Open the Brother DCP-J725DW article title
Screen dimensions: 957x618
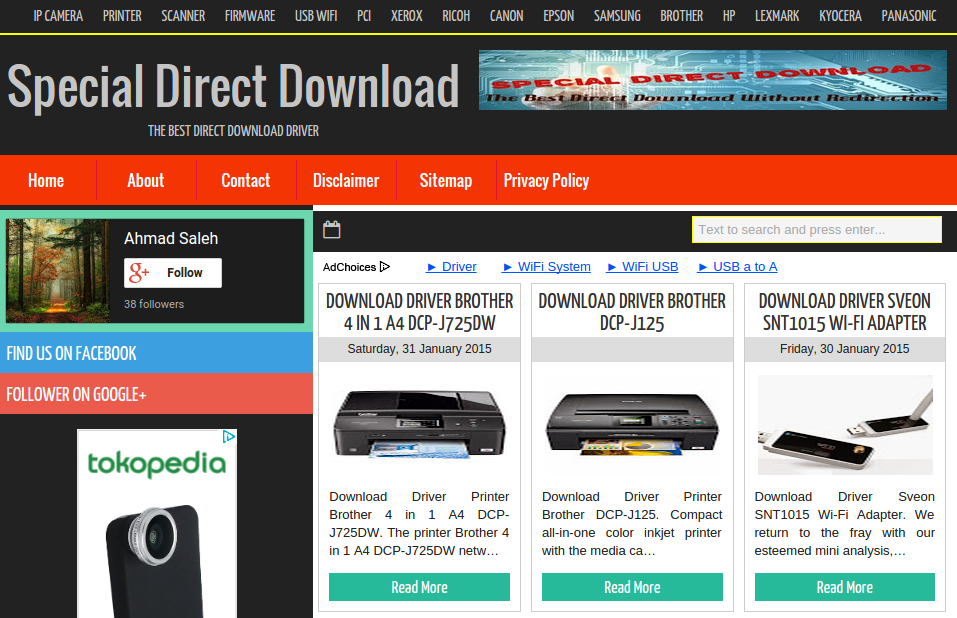click(x=419, y=312)
